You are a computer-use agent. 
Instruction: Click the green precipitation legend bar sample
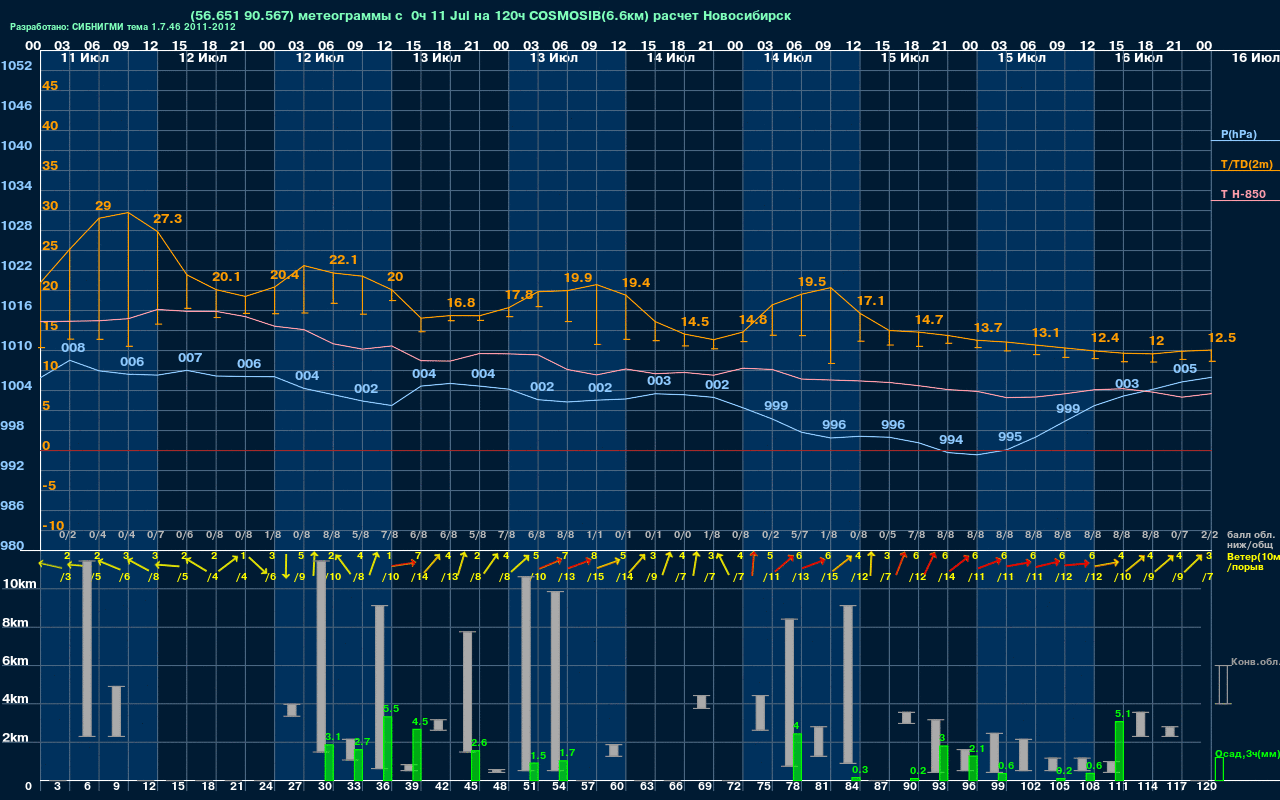pyautogui.click(x=1219, y=769)
